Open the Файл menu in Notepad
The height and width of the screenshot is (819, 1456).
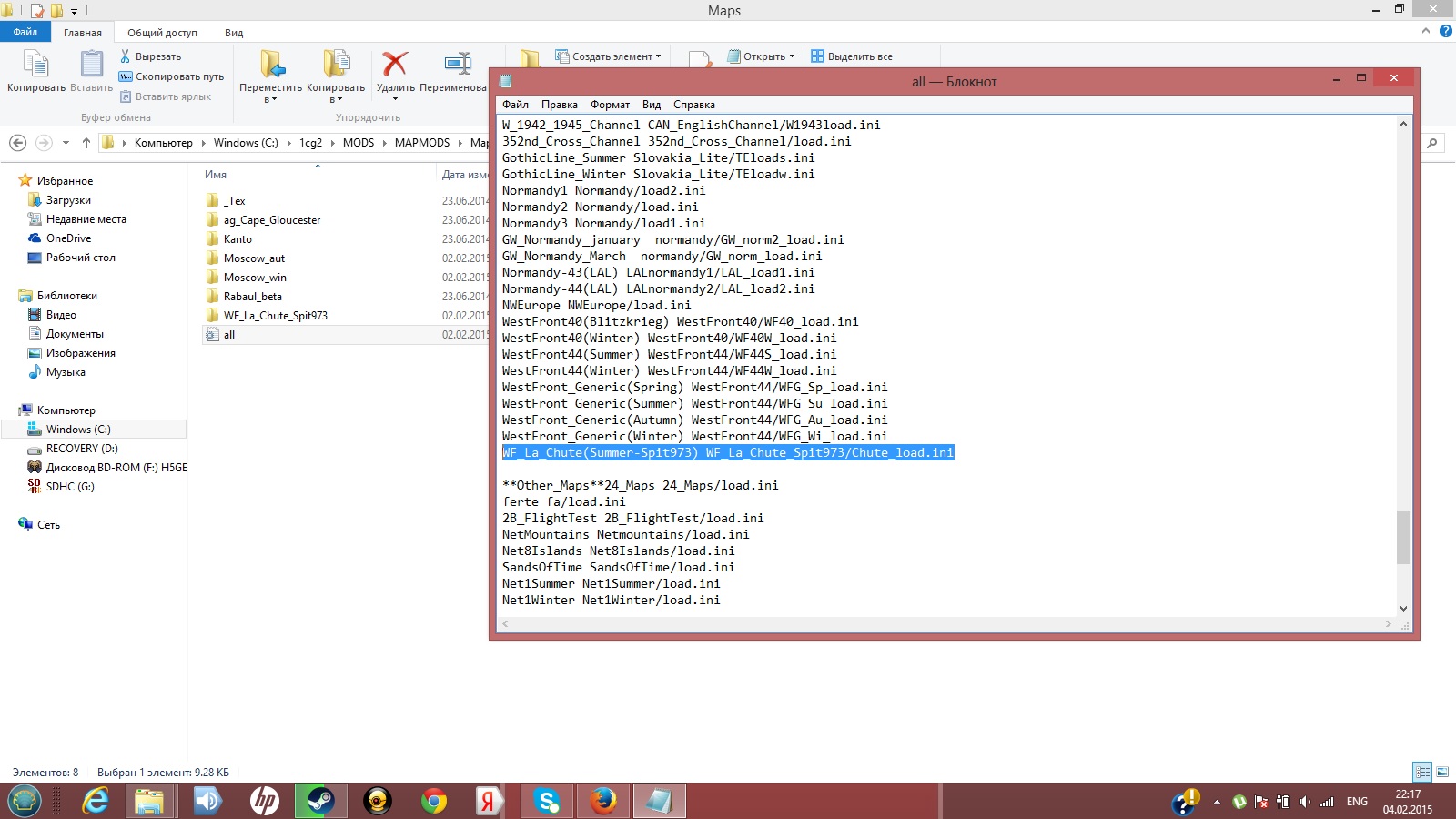pos(515,105)
